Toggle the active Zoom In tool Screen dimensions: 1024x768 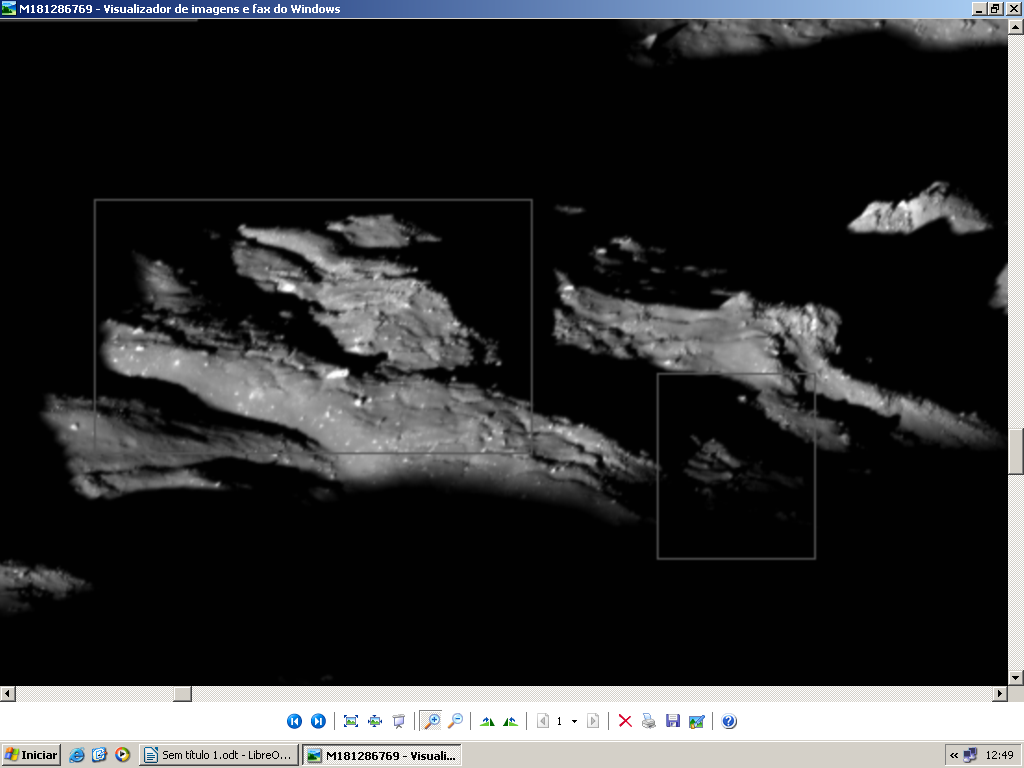(431, 721)
